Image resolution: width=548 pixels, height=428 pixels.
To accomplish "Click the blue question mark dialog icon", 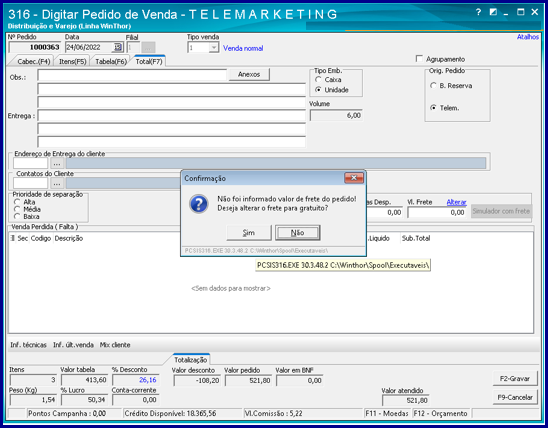I will (199, 204).
